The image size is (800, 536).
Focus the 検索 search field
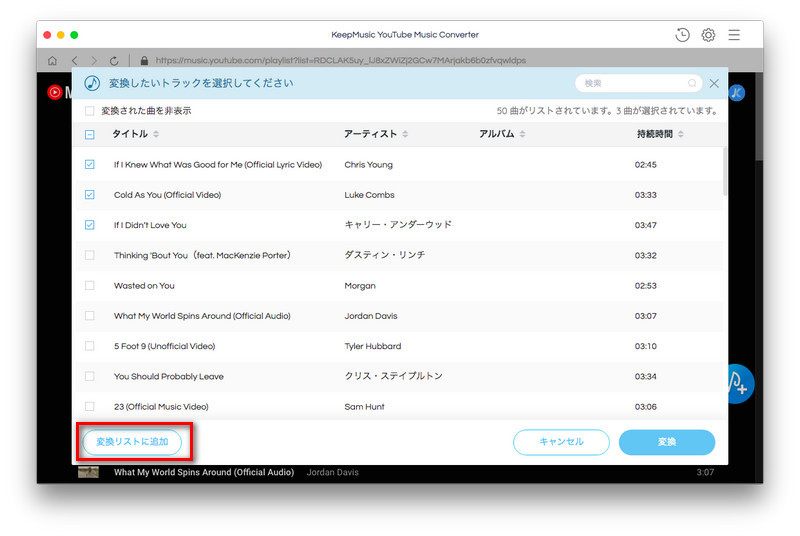point(638,83)
